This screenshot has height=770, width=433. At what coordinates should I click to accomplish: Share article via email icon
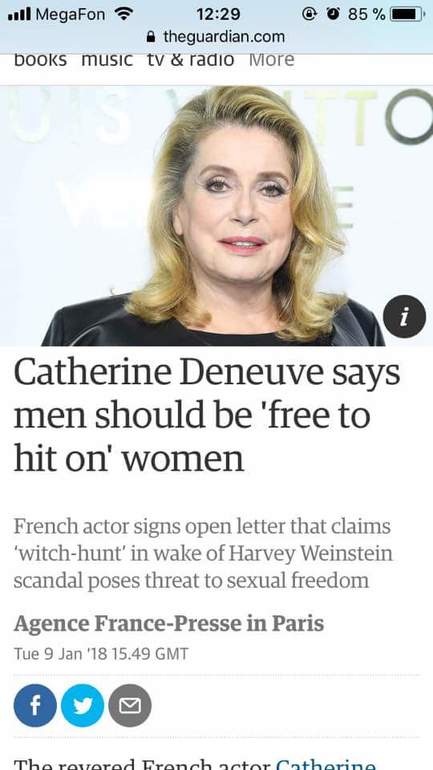point(130,706)
